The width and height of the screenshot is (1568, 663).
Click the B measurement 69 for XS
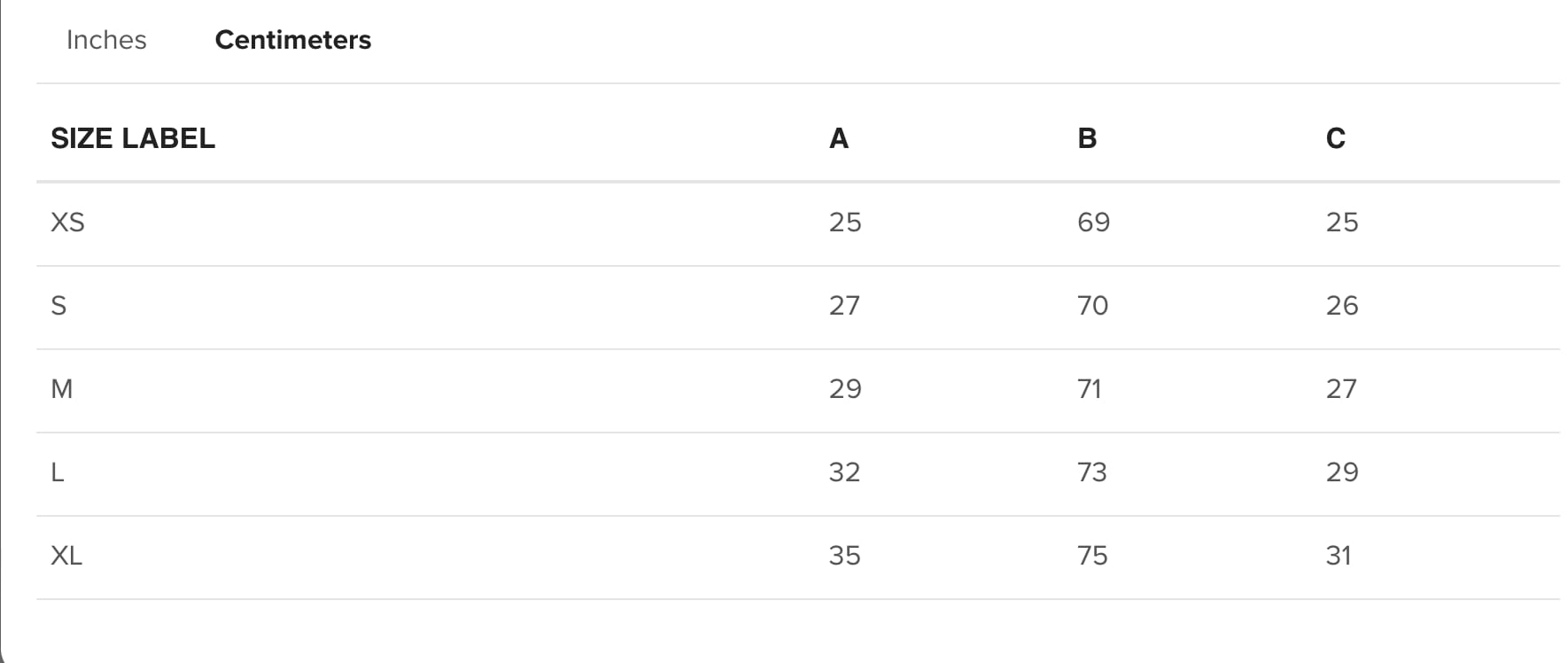tap(1093, 222)
